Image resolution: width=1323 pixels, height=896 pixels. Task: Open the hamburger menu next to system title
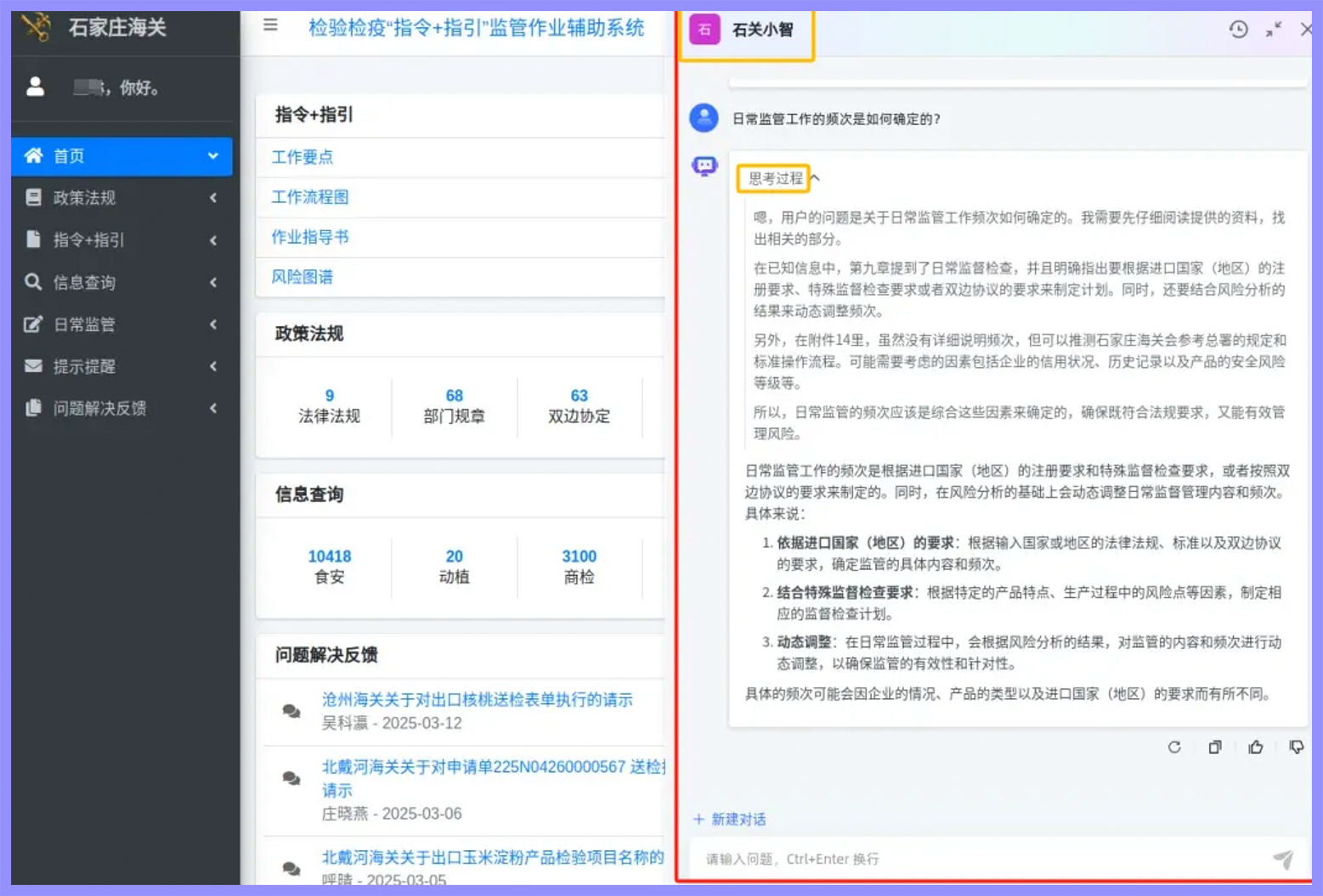pyautogui.click(x=269, y=25)
